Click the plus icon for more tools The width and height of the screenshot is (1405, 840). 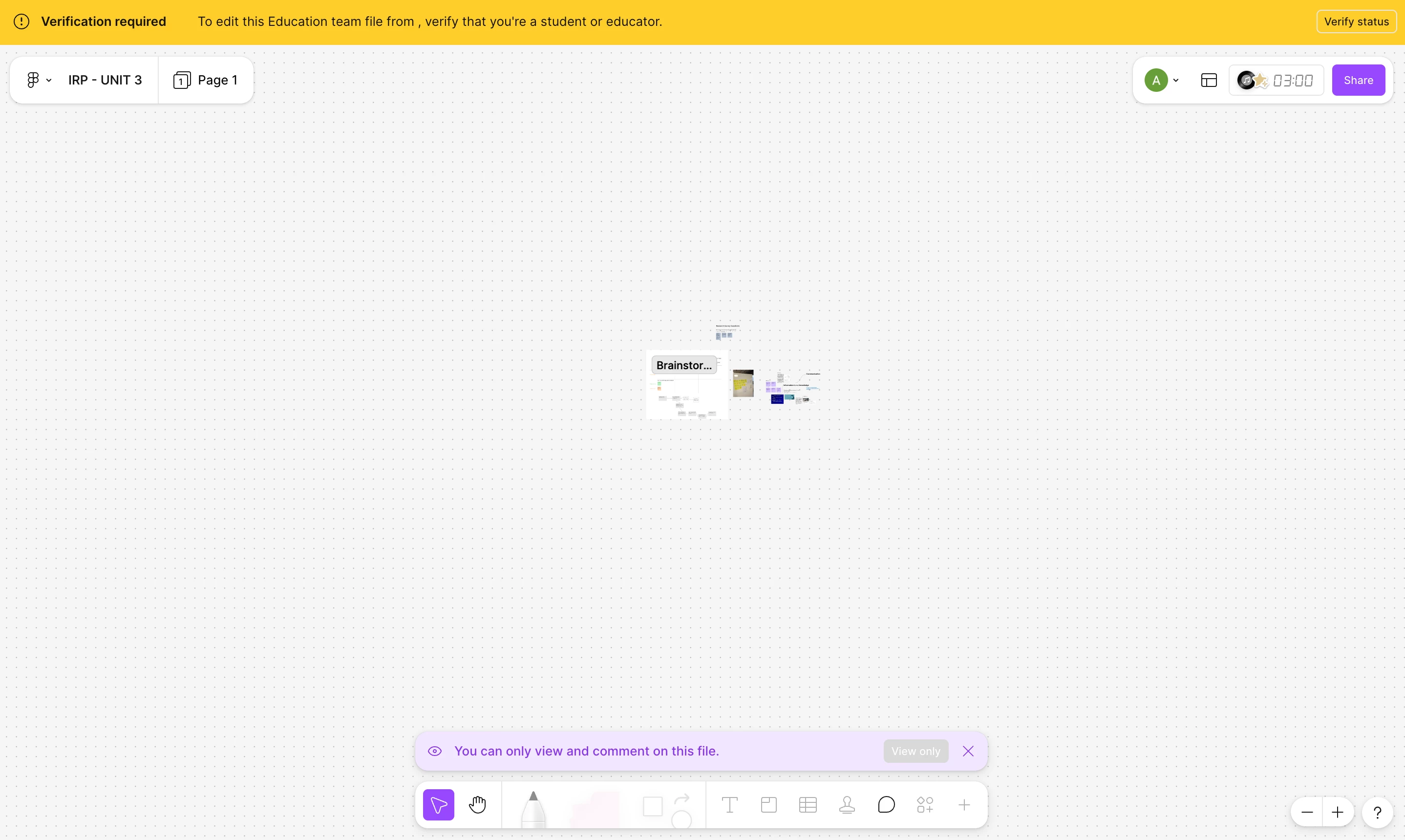pyautogui.click(x=964, y=804)
